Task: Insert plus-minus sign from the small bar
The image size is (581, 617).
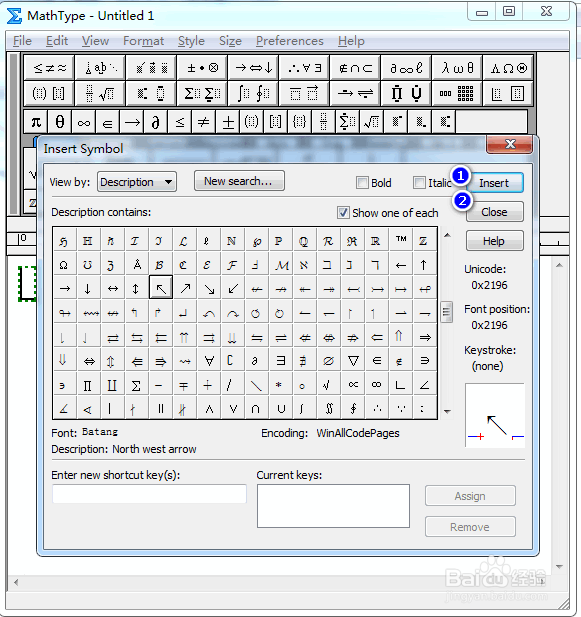Action: [228, 122]
